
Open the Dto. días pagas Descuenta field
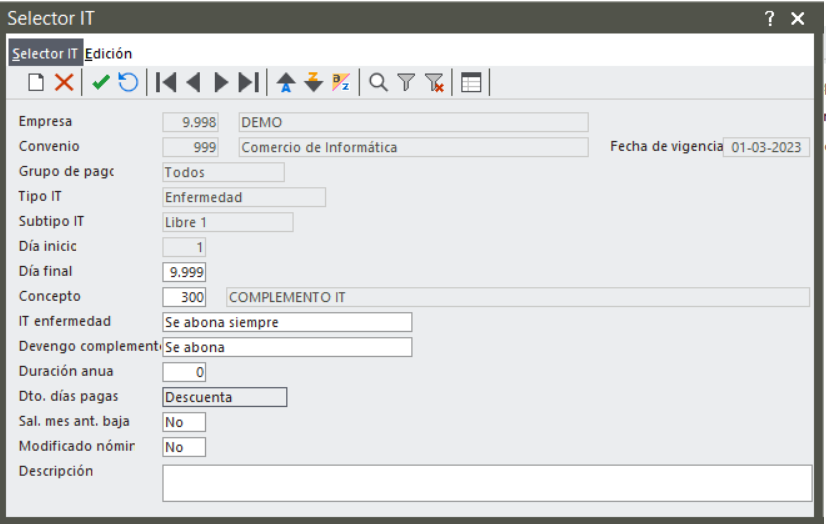[225, 397]
